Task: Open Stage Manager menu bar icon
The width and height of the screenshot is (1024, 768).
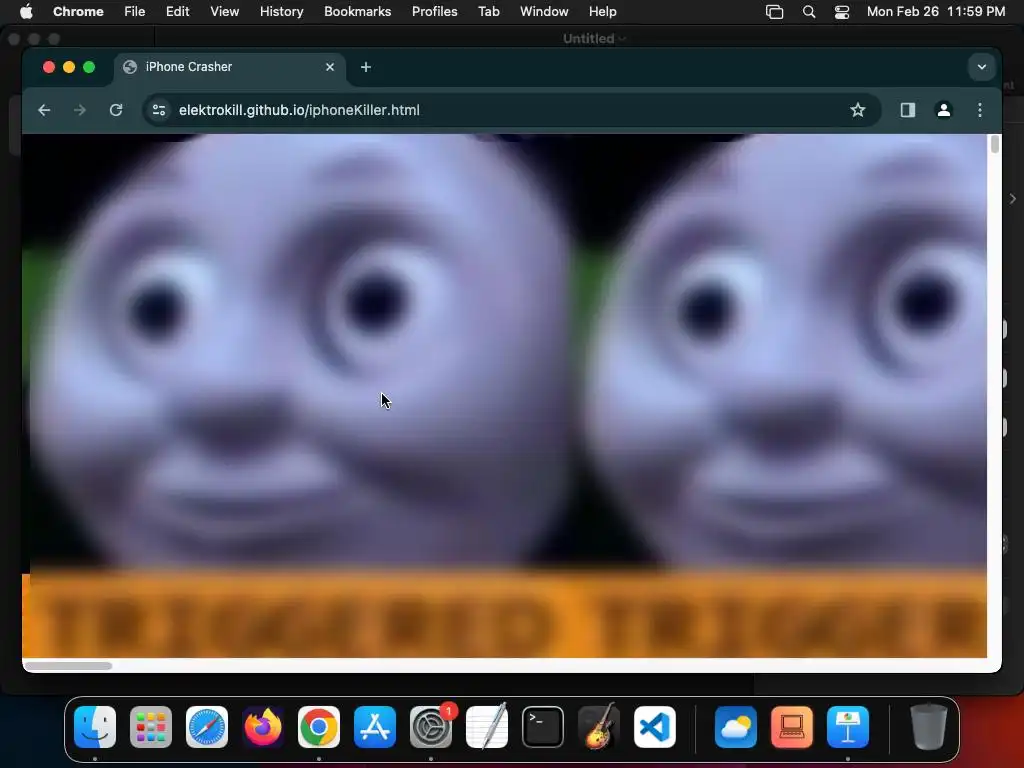Action: point(775,12)
